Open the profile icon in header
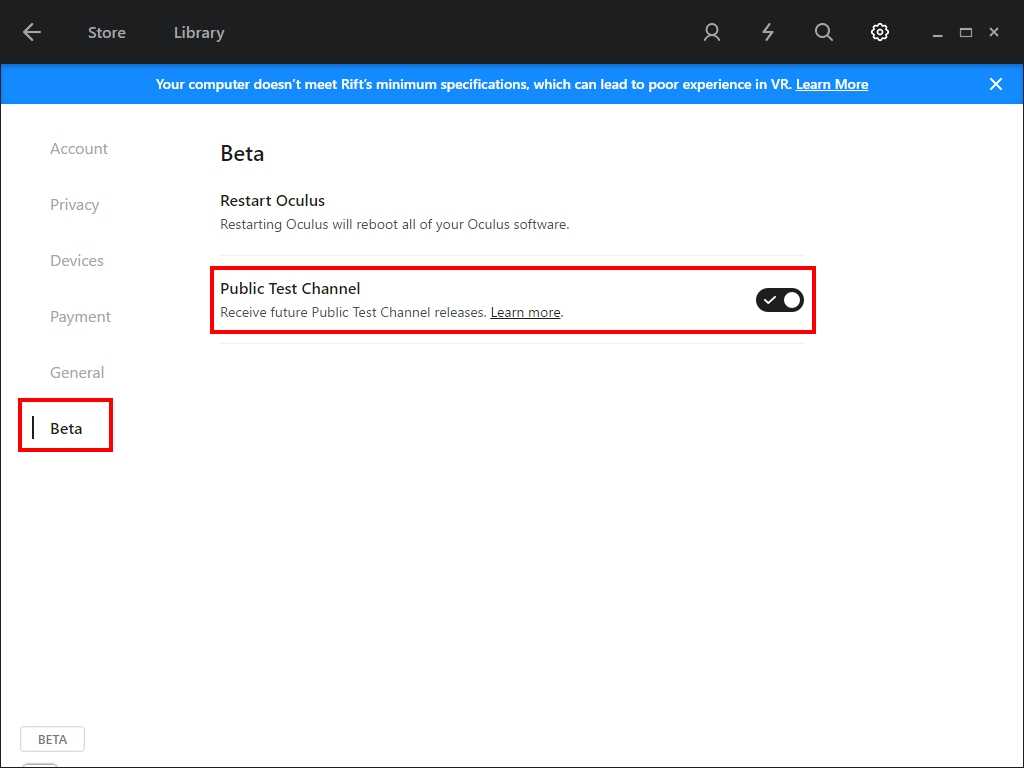 click(x=712, y=32)
